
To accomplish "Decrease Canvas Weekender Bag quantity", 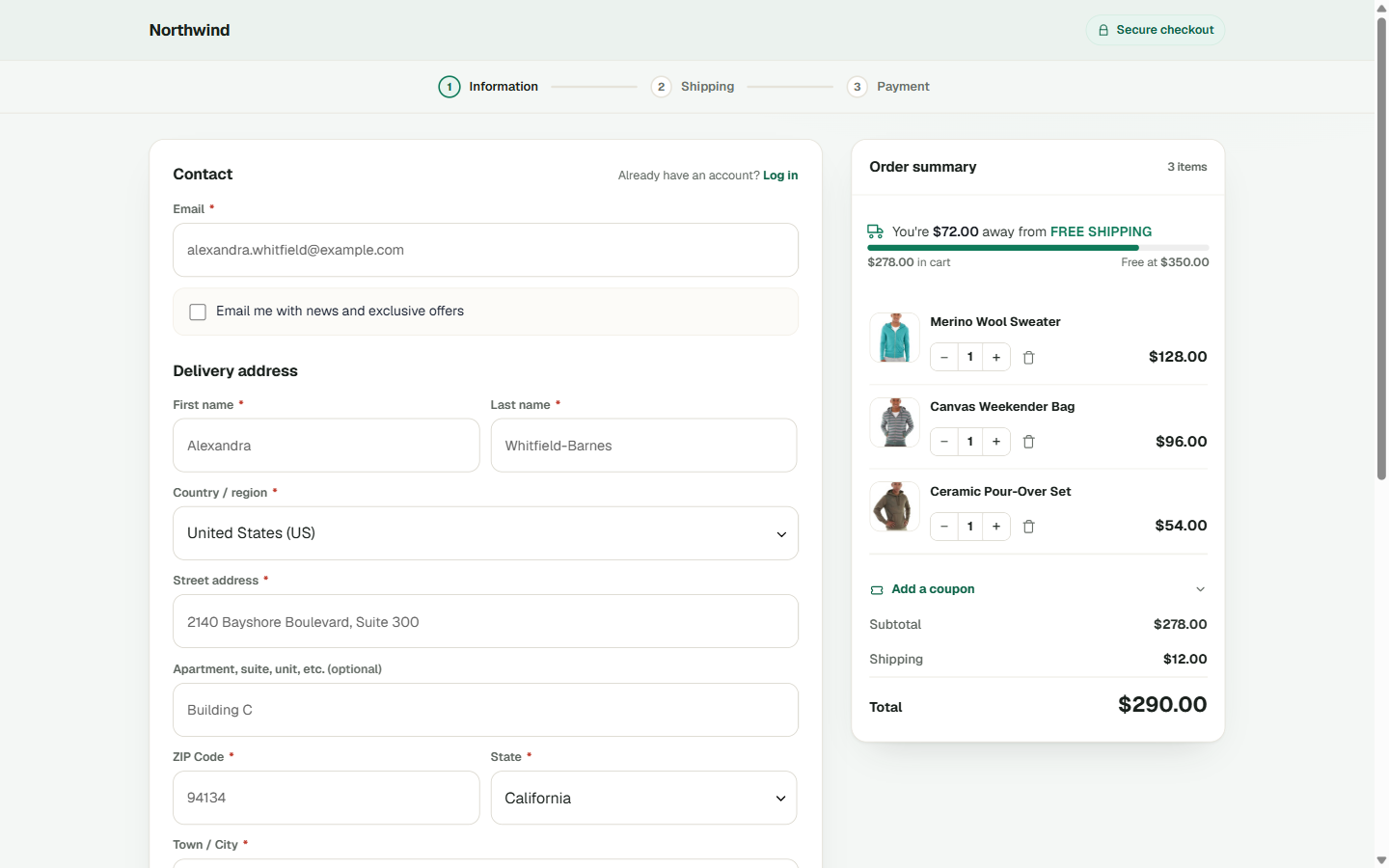I will point(944,442).
